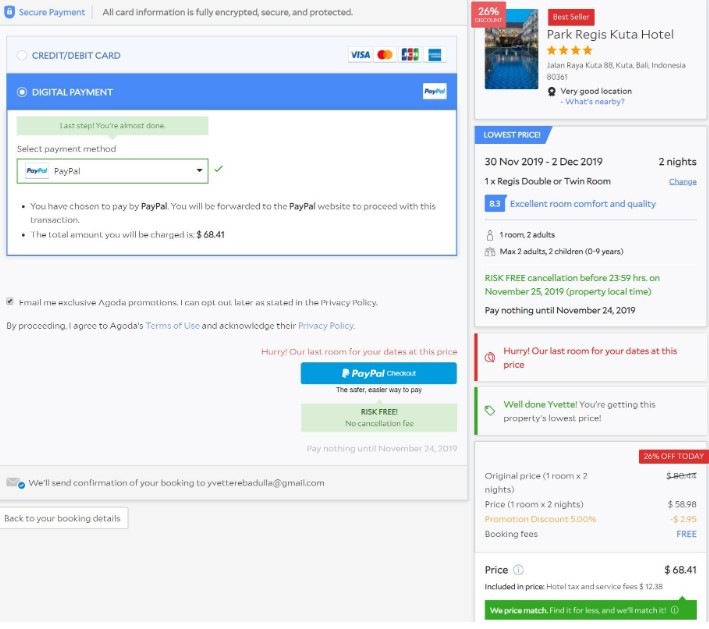This screenshot has width=709, height=629.
Task: Click the Last step! You're almost done message
Action: click(x=113, y=126)
